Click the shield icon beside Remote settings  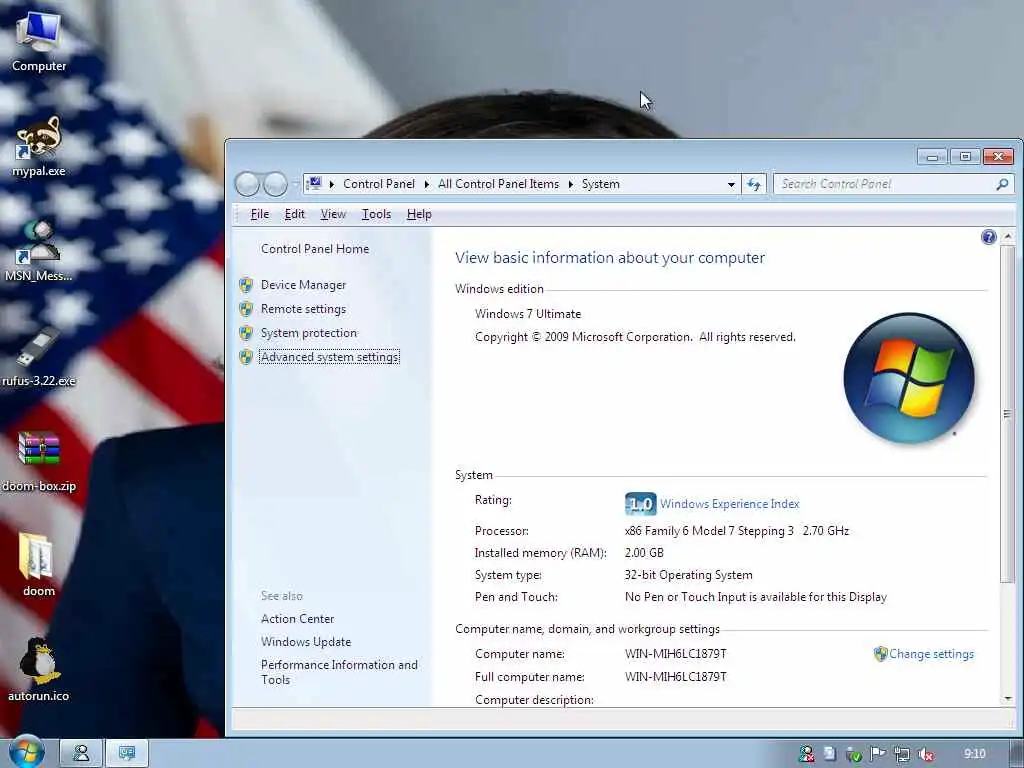pos(246,309)
